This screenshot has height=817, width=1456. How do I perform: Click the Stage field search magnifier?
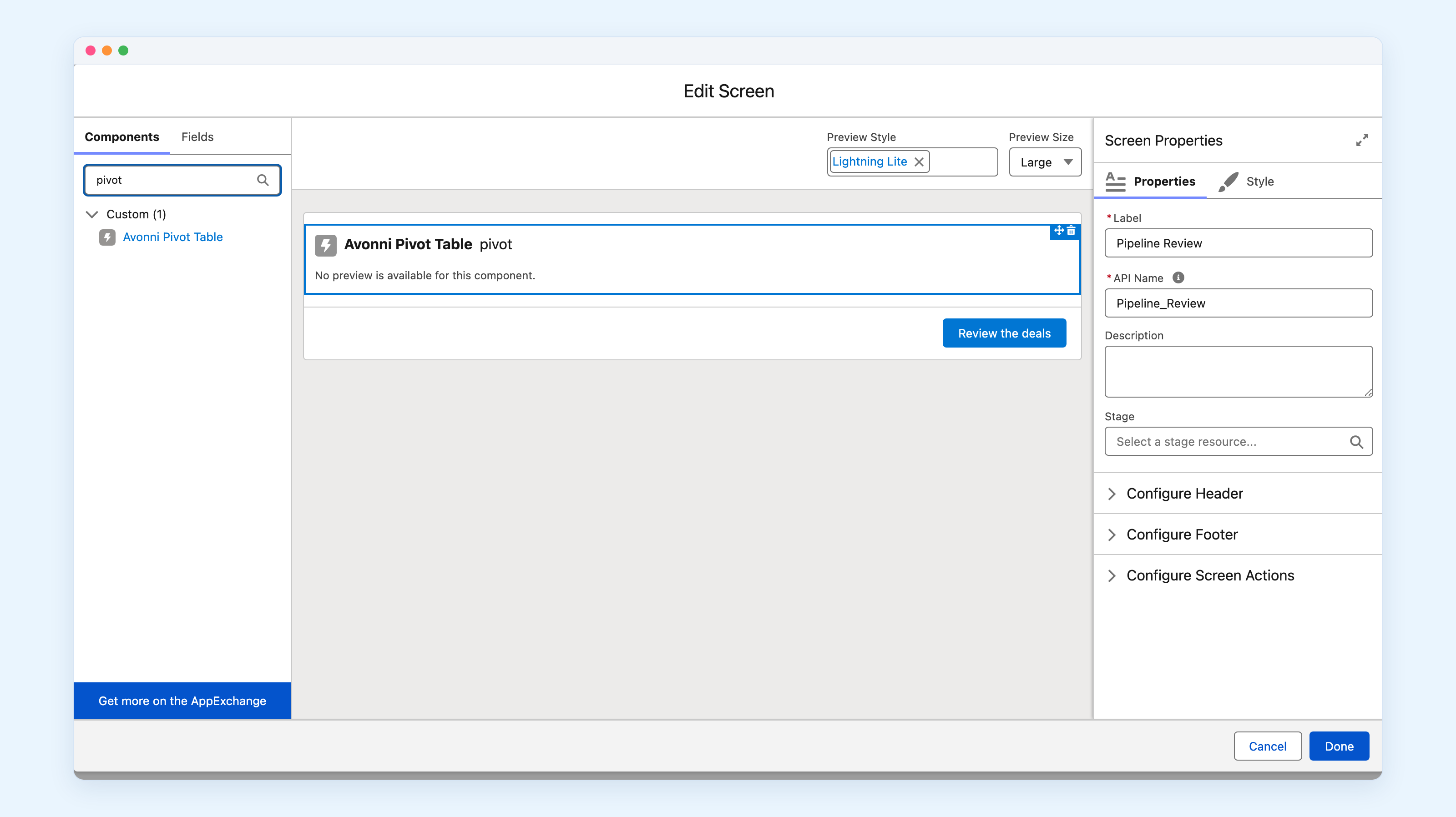point(1356,442)
